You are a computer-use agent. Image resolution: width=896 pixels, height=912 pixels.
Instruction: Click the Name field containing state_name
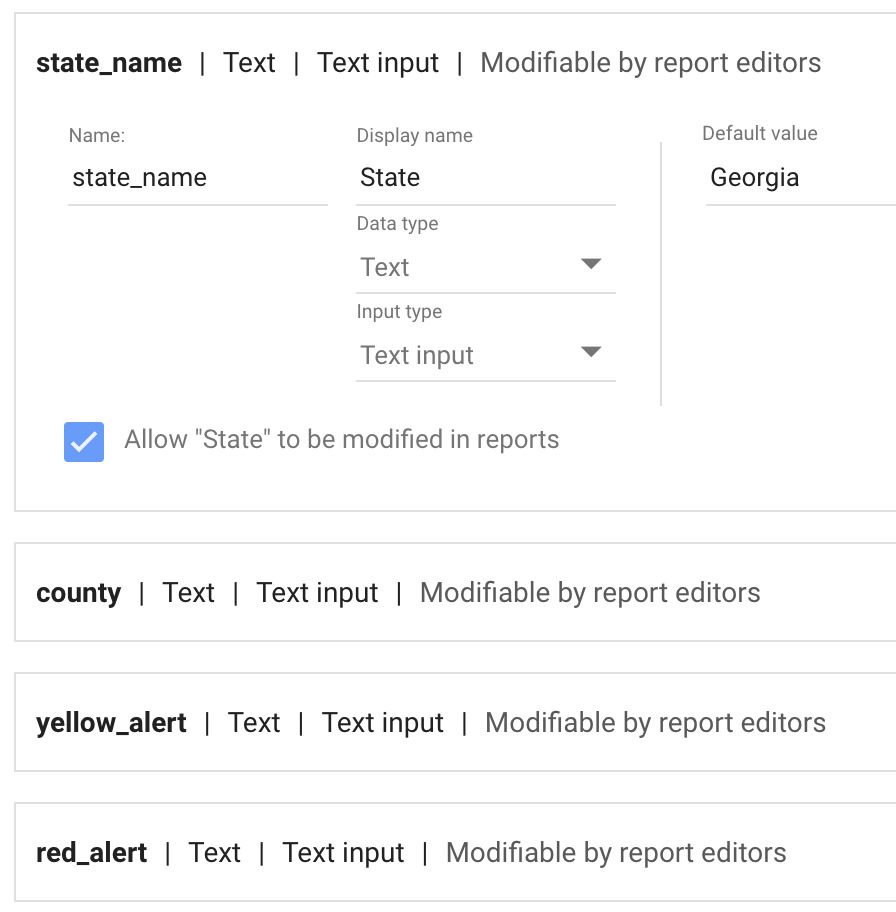tap(197, 179)
